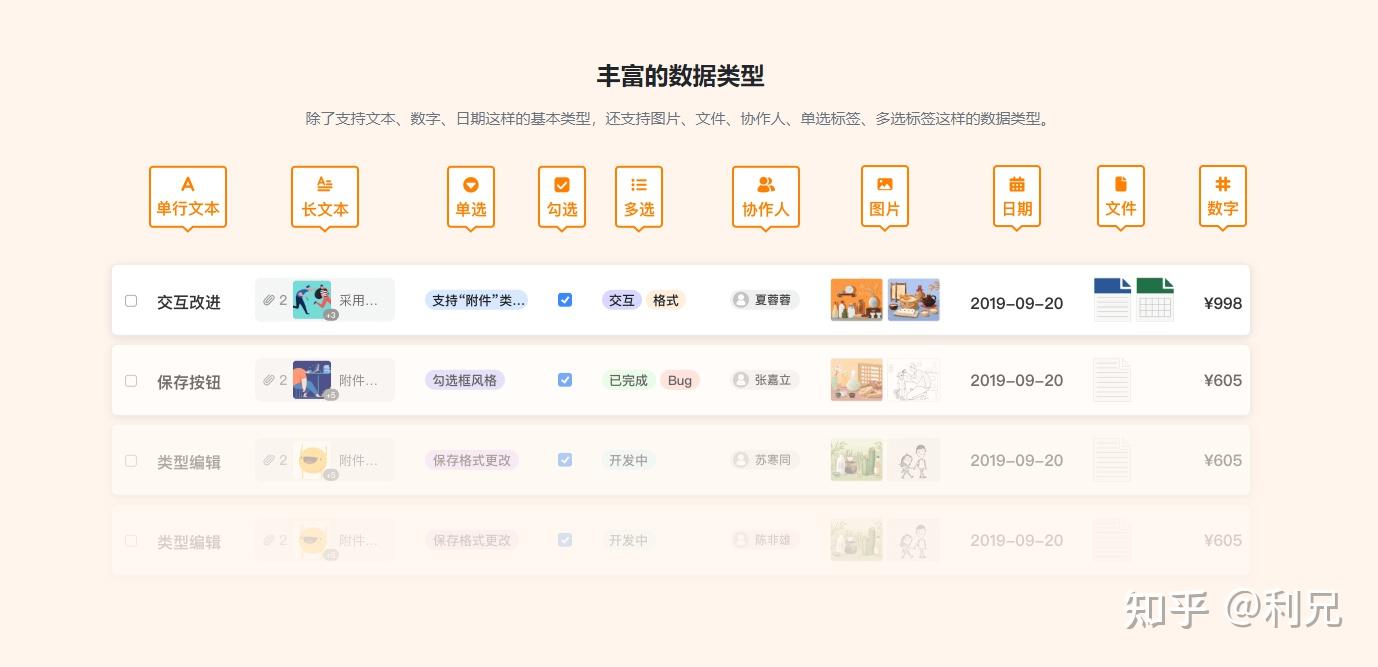Viewport: 1378px width, 667px height.
Task: Select the 数字 number type icon
Action: pos(1222,185)
